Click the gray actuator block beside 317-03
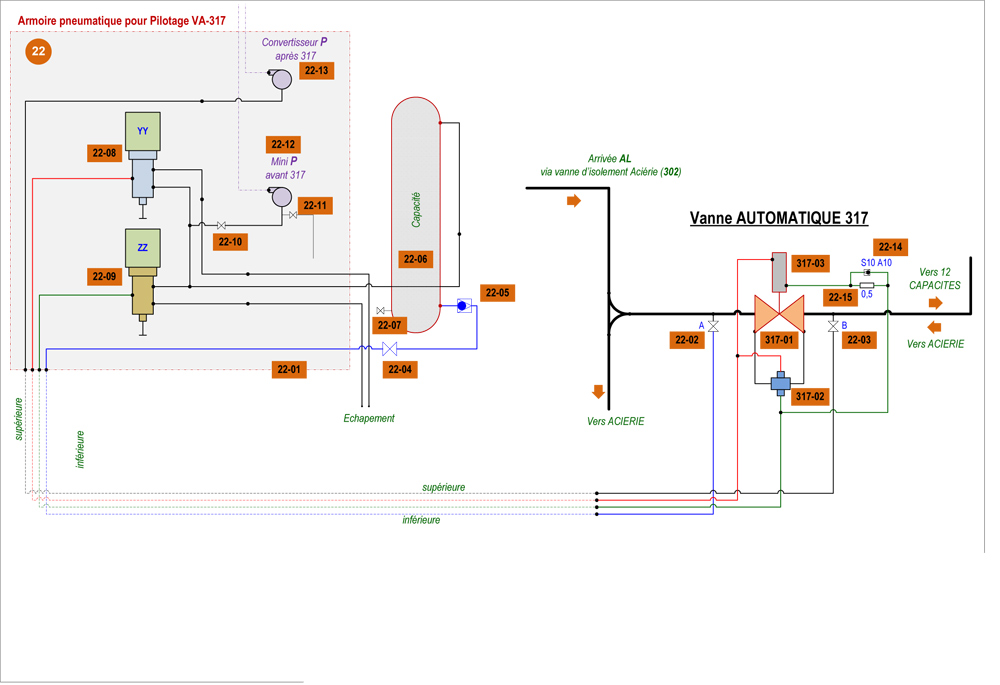 click(780, 270)
